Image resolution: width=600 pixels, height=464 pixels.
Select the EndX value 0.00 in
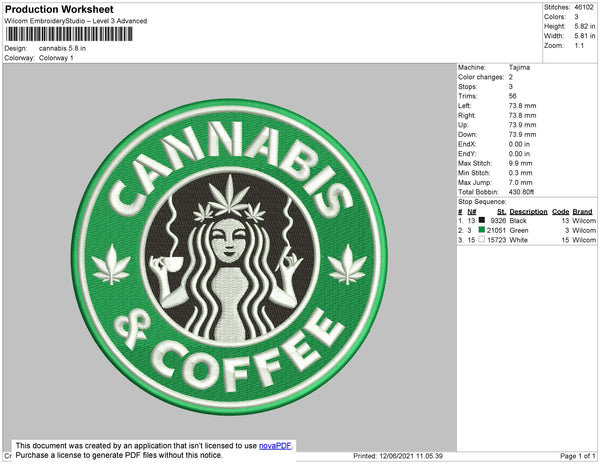pos(519,144)
